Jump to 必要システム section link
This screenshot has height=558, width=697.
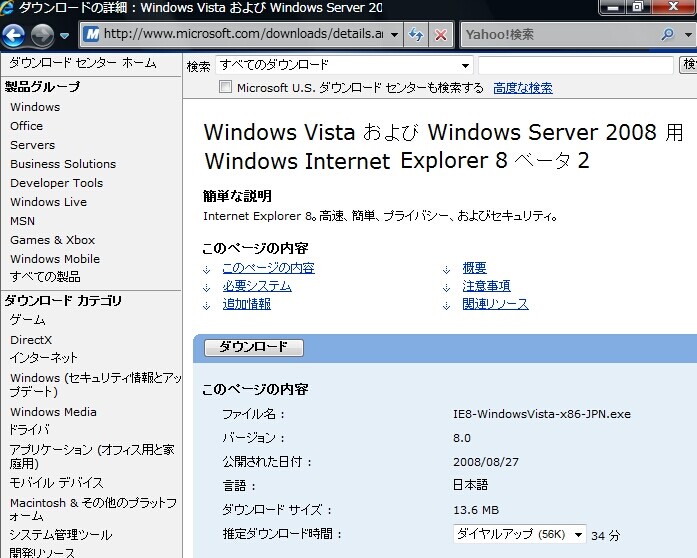[x=257, y=286]
